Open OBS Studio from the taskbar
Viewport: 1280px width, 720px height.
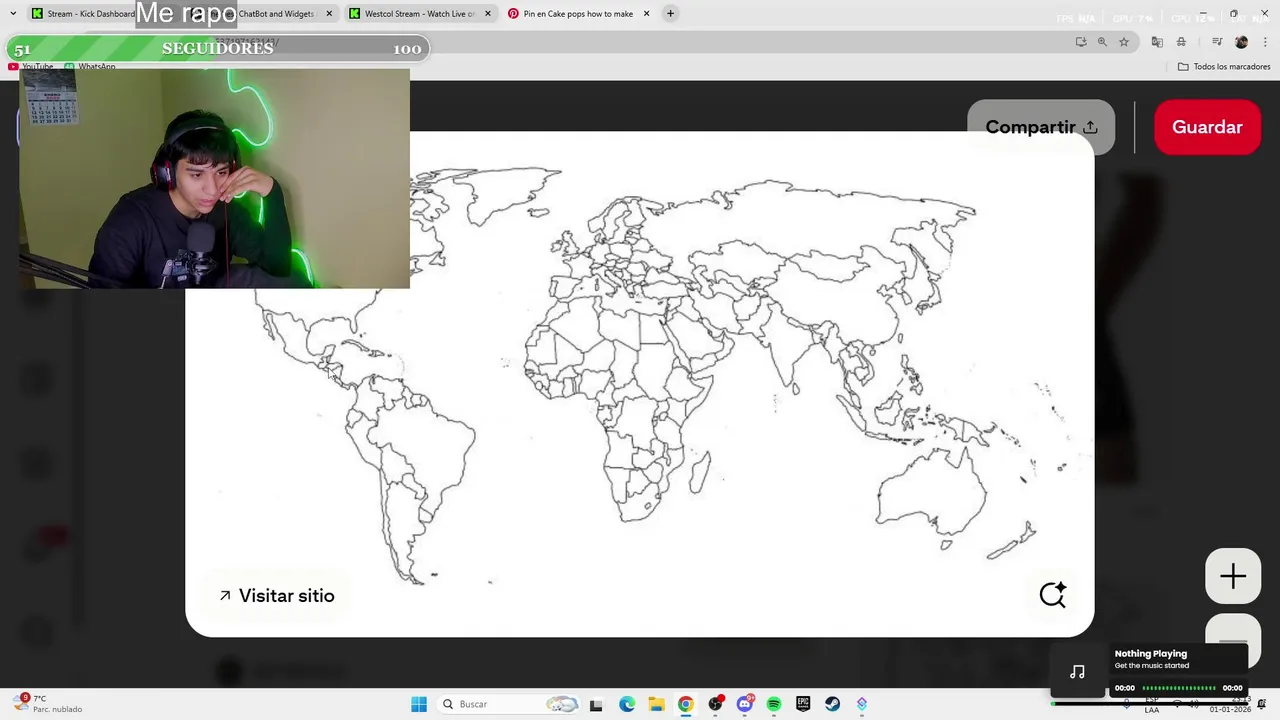click(x=715, y=704)
